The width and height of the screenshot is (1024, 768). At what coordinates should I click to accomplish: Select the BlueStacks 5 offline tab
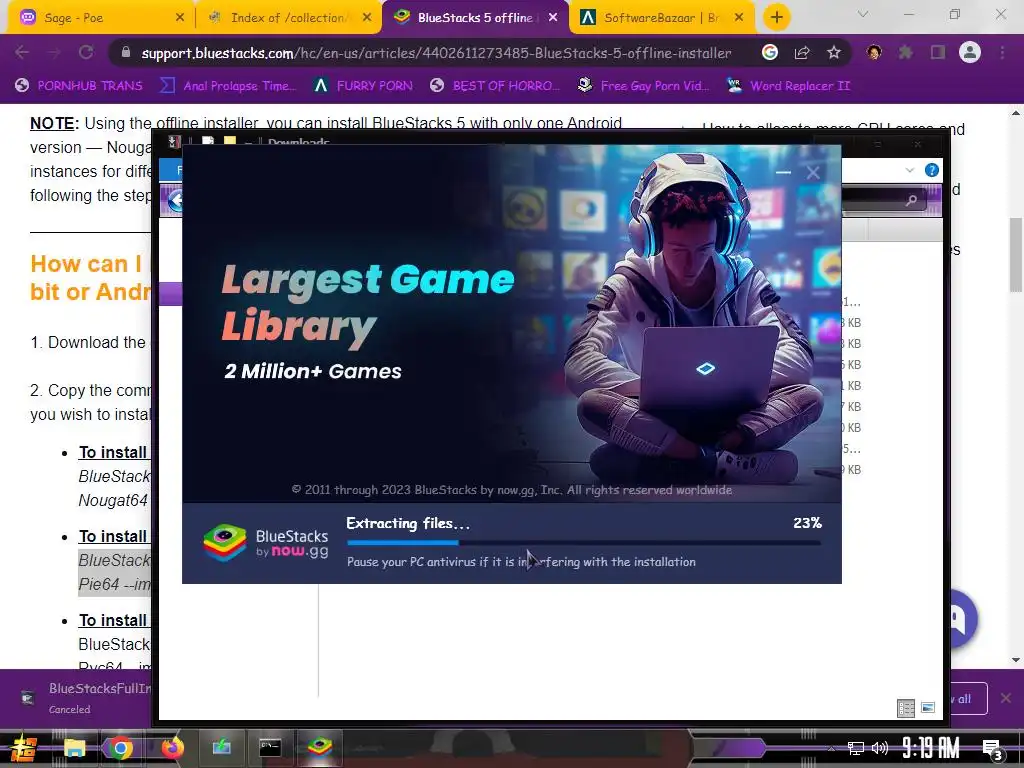coord(475,18)
